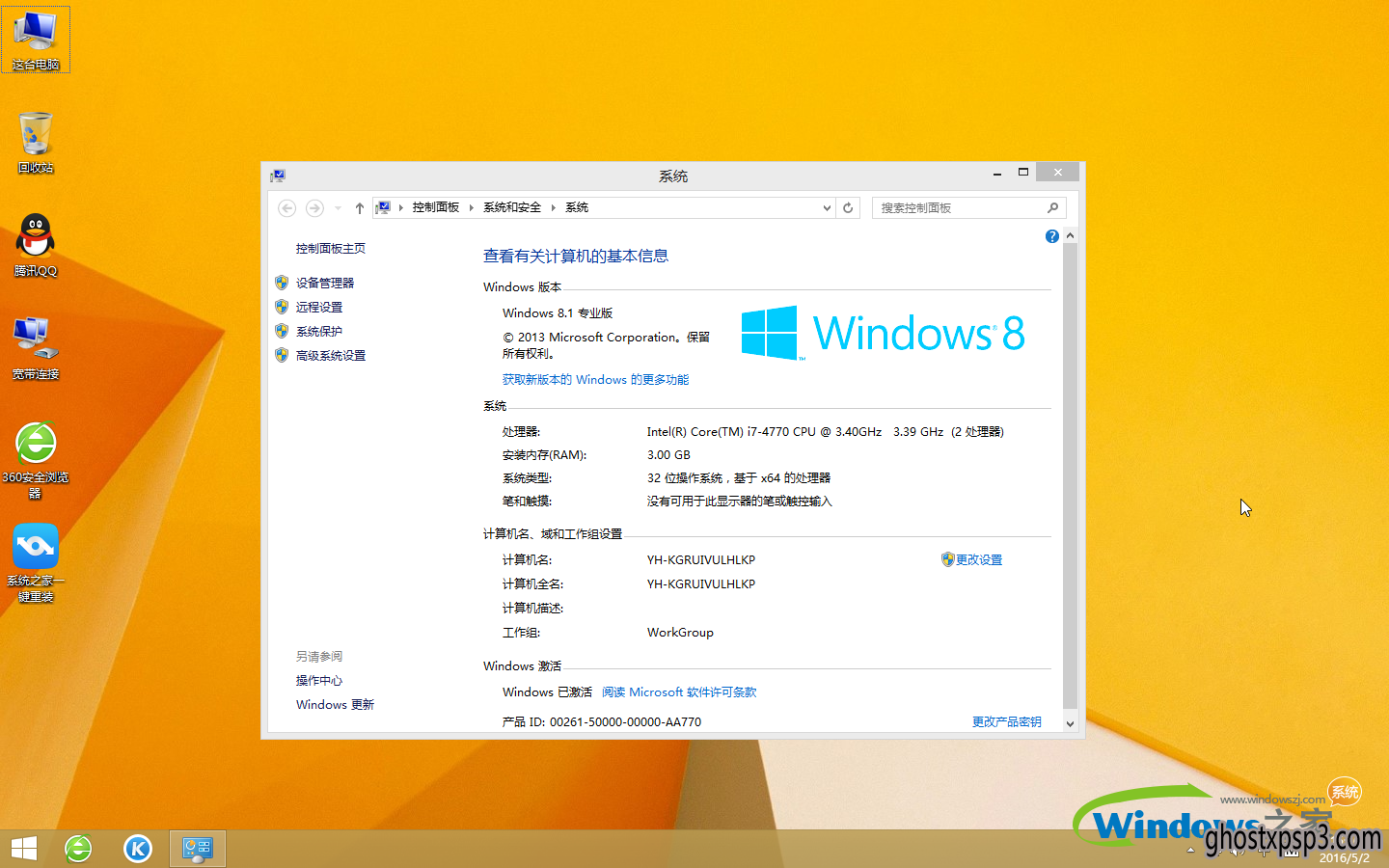Click the vertical scrollbar thumb

(x=1070, y=476)
